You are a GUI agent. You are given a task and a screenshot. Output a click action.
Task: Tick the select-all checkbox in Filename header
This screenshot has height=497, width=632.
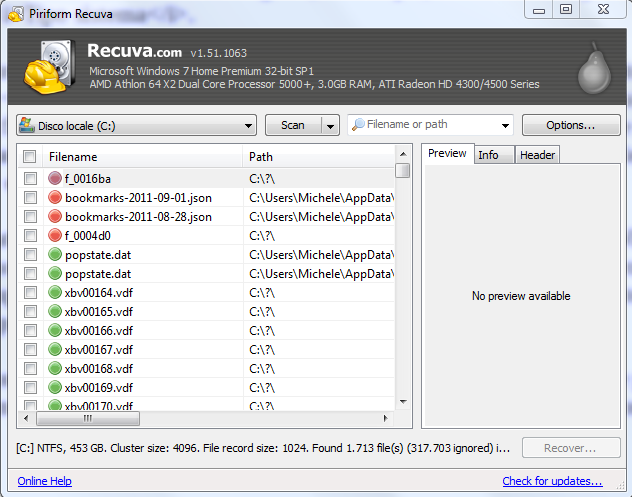29,156
